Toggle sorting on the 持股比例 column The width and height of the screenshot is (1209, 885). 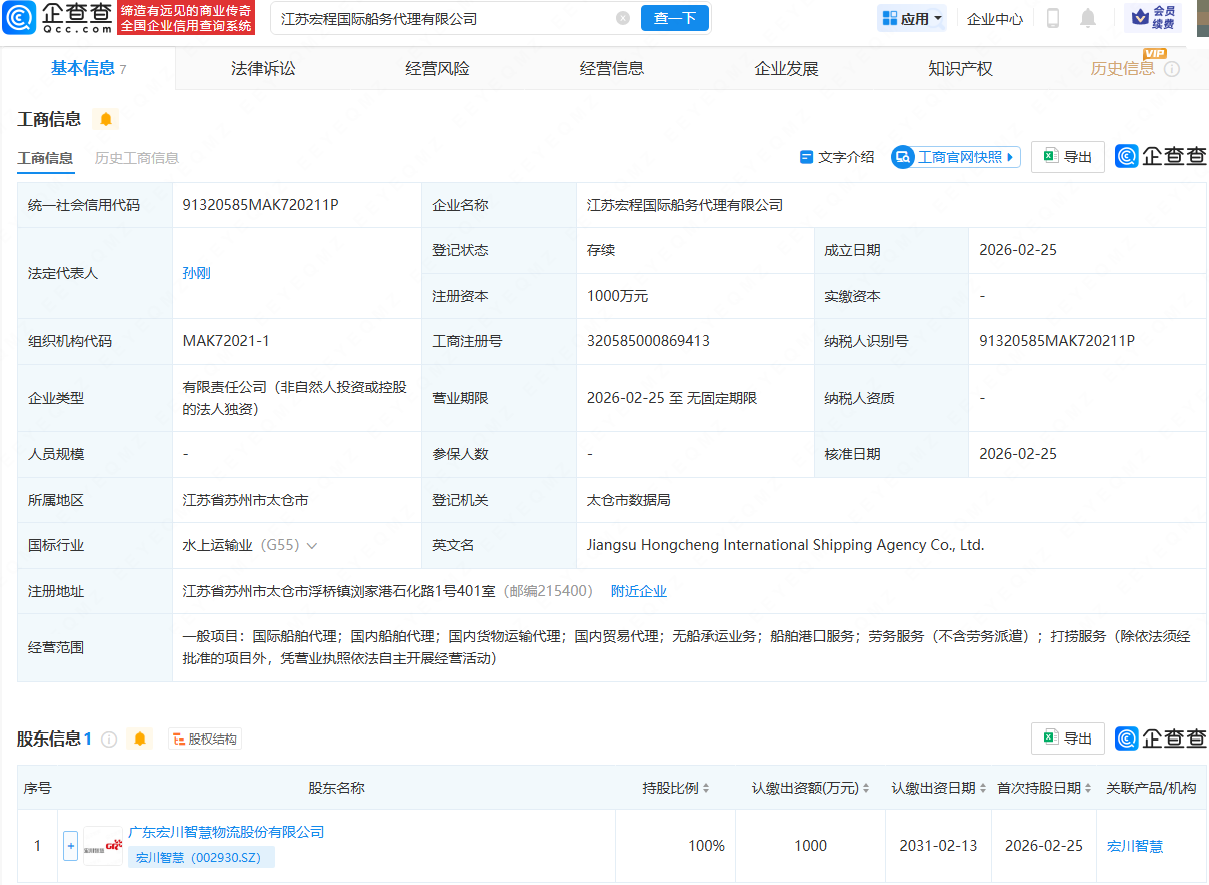tap(705, 787)
